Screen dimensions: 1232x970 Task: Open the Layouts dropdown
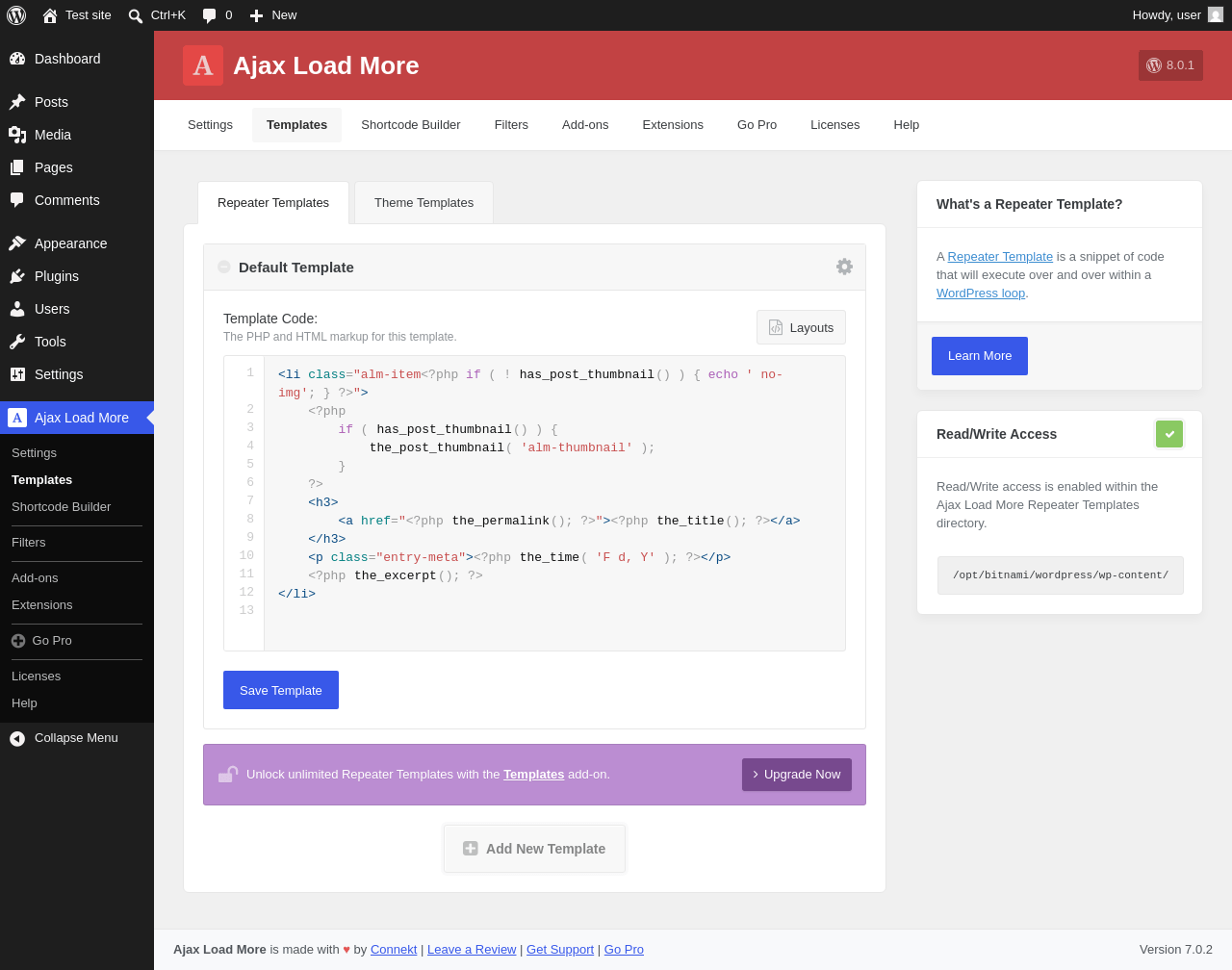pos(801,327)
